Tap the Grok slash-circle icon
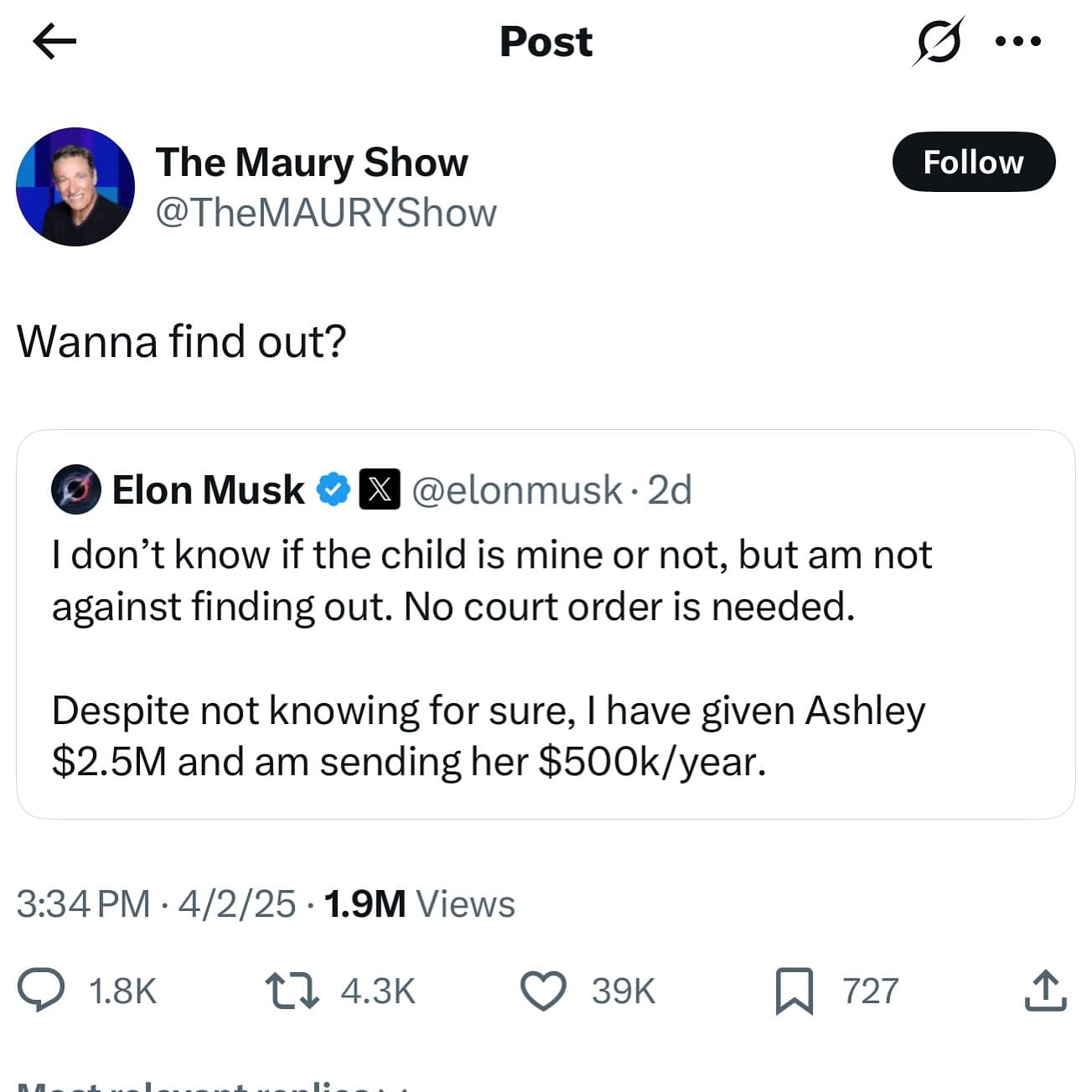The image size is (1092, 1092). pyautogui.click(x=938, y=41)
